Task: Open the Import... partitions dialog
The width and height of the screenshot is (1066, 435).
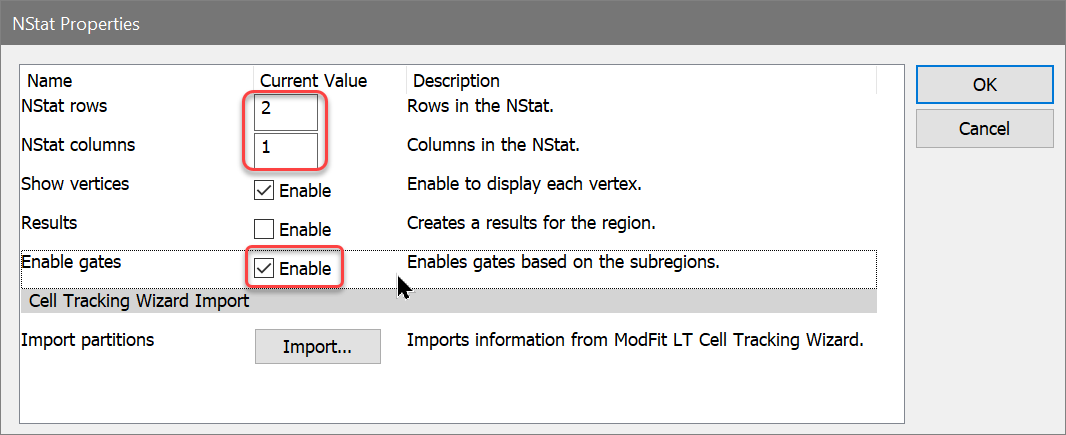Action: coord(317,347)
